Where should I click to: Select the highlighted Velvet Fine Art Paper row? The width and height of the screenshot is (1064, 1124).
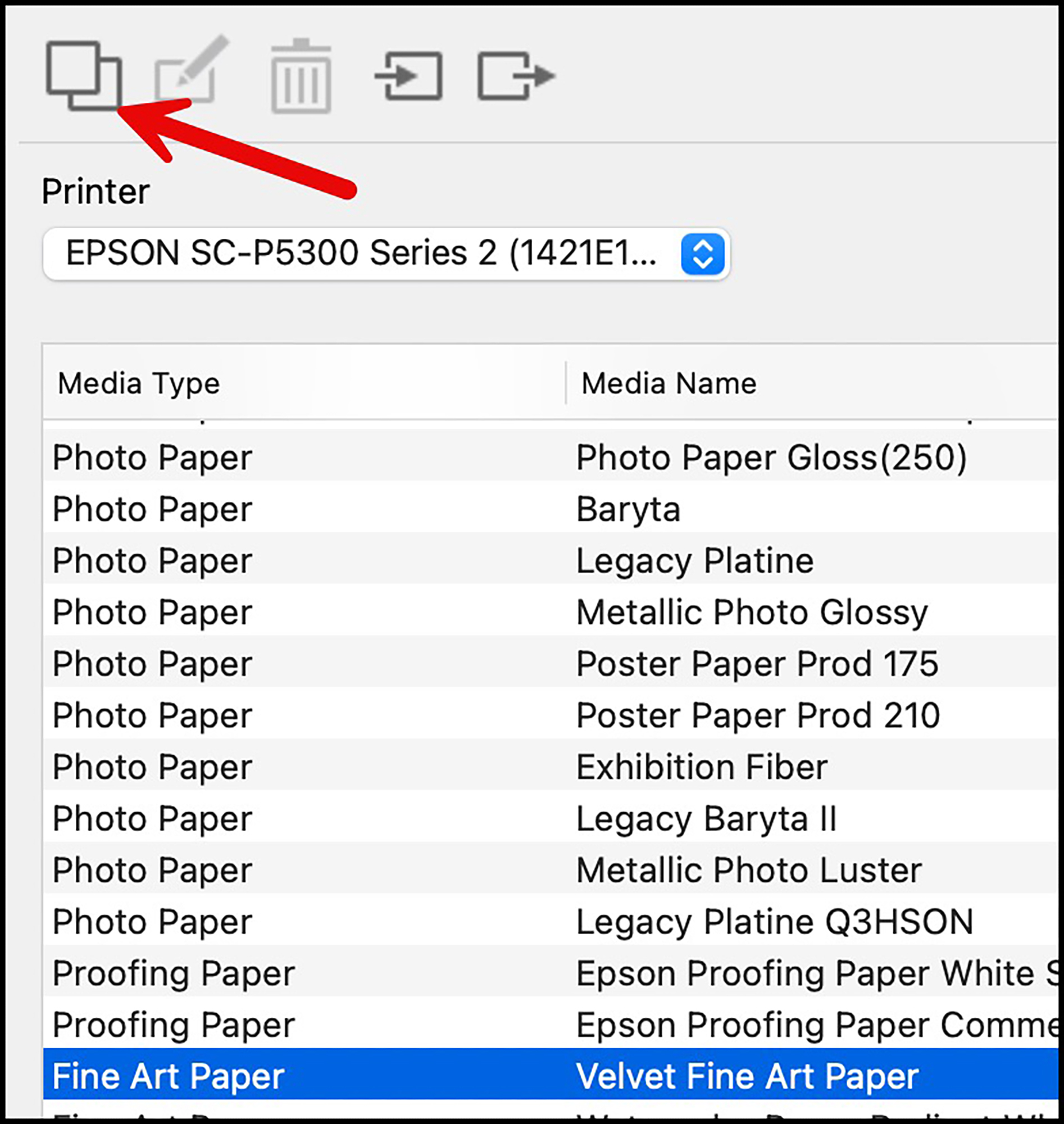[551, 1076]
